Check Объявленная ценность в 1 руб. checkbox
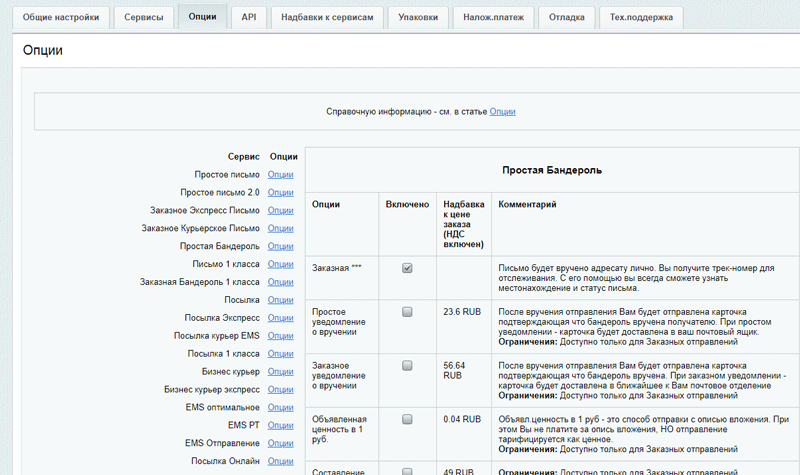Screen dimensions: 800x475 click(407, 420)
